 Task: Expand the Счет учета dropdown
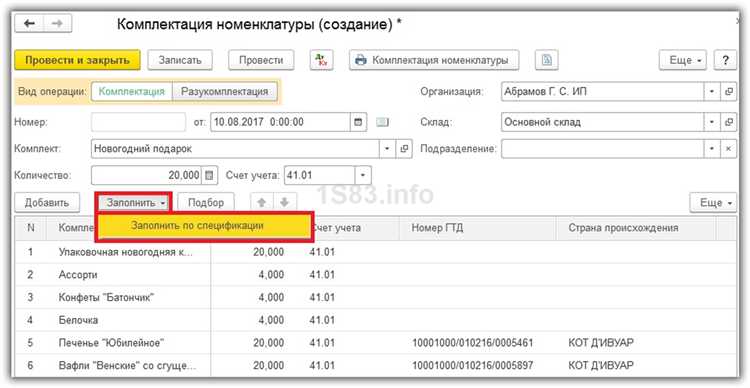(363, 176)
